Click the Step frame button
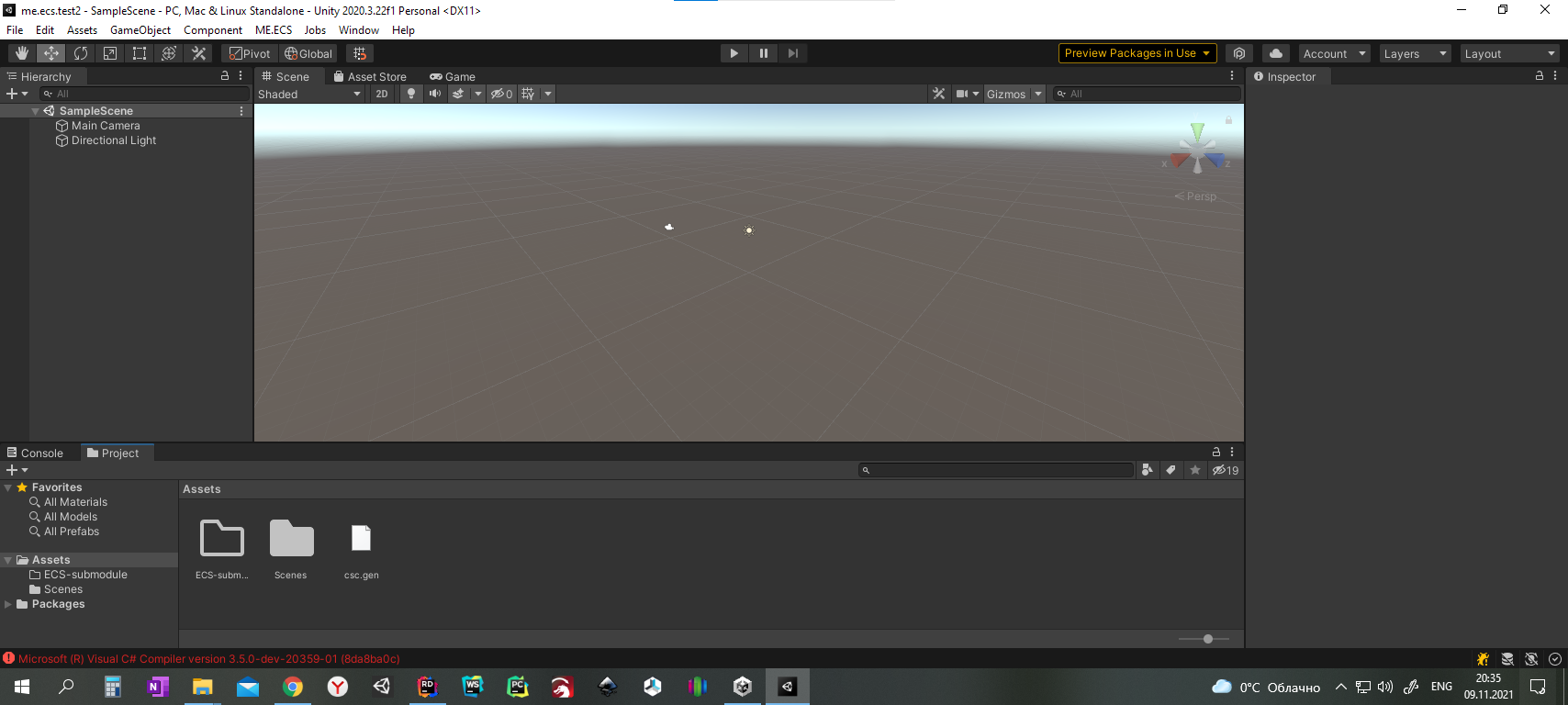 point(793,53)
